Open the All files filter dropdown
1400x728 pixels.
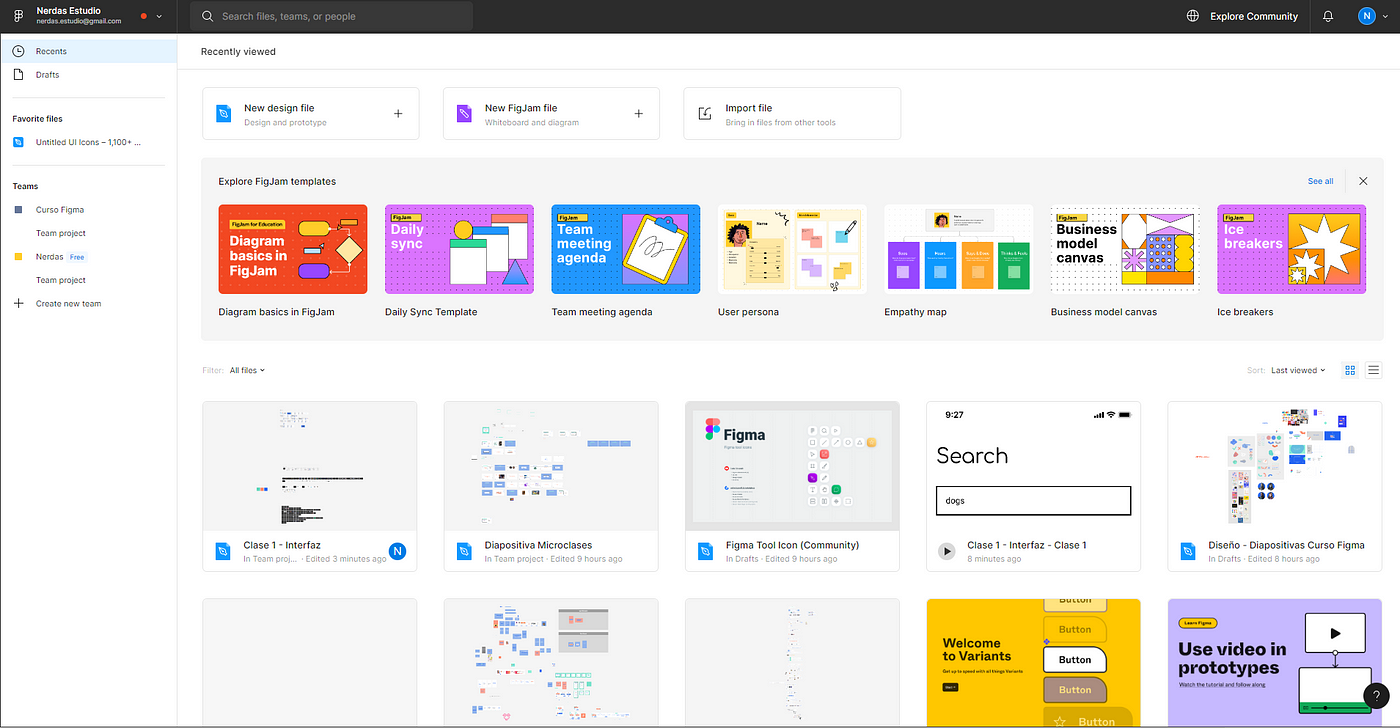coord(247,370)
